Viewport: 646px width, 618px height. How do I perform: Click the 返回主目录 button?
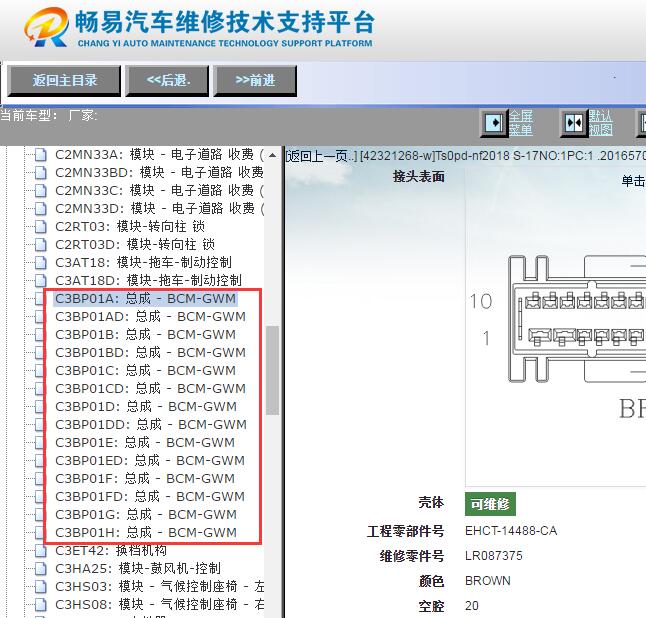tap(64, 81)
